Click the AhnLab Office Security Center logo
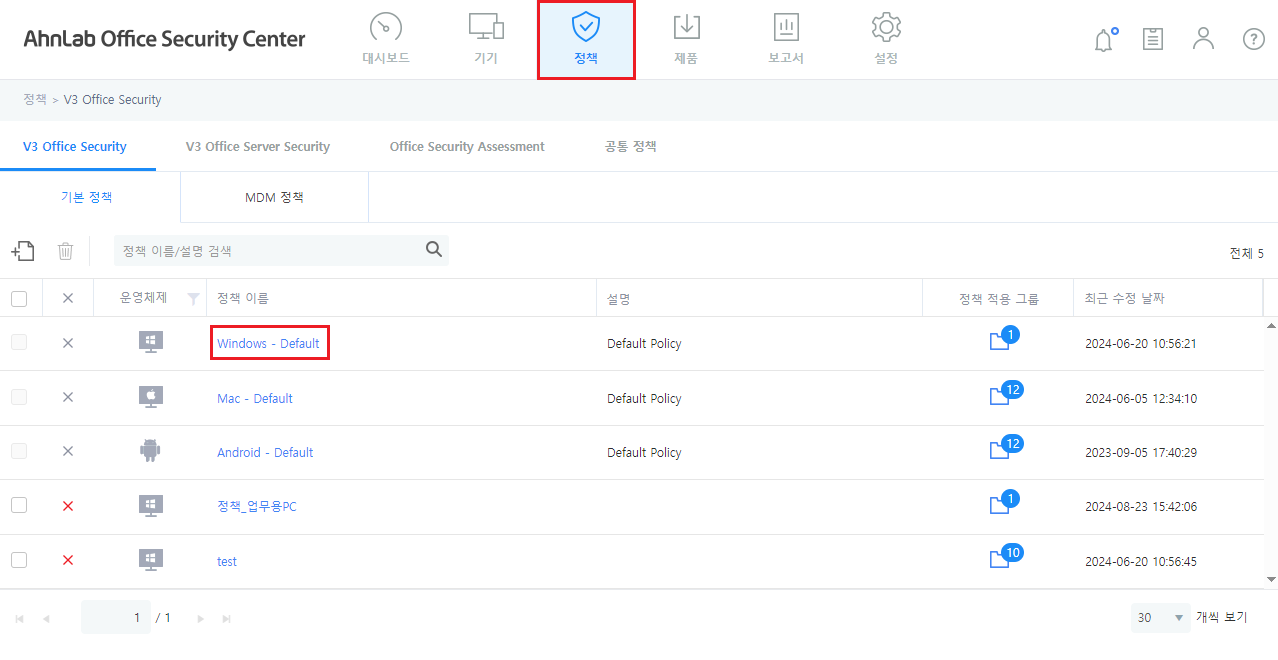The width and height of the screenshot is (1278, 660). 165,39
